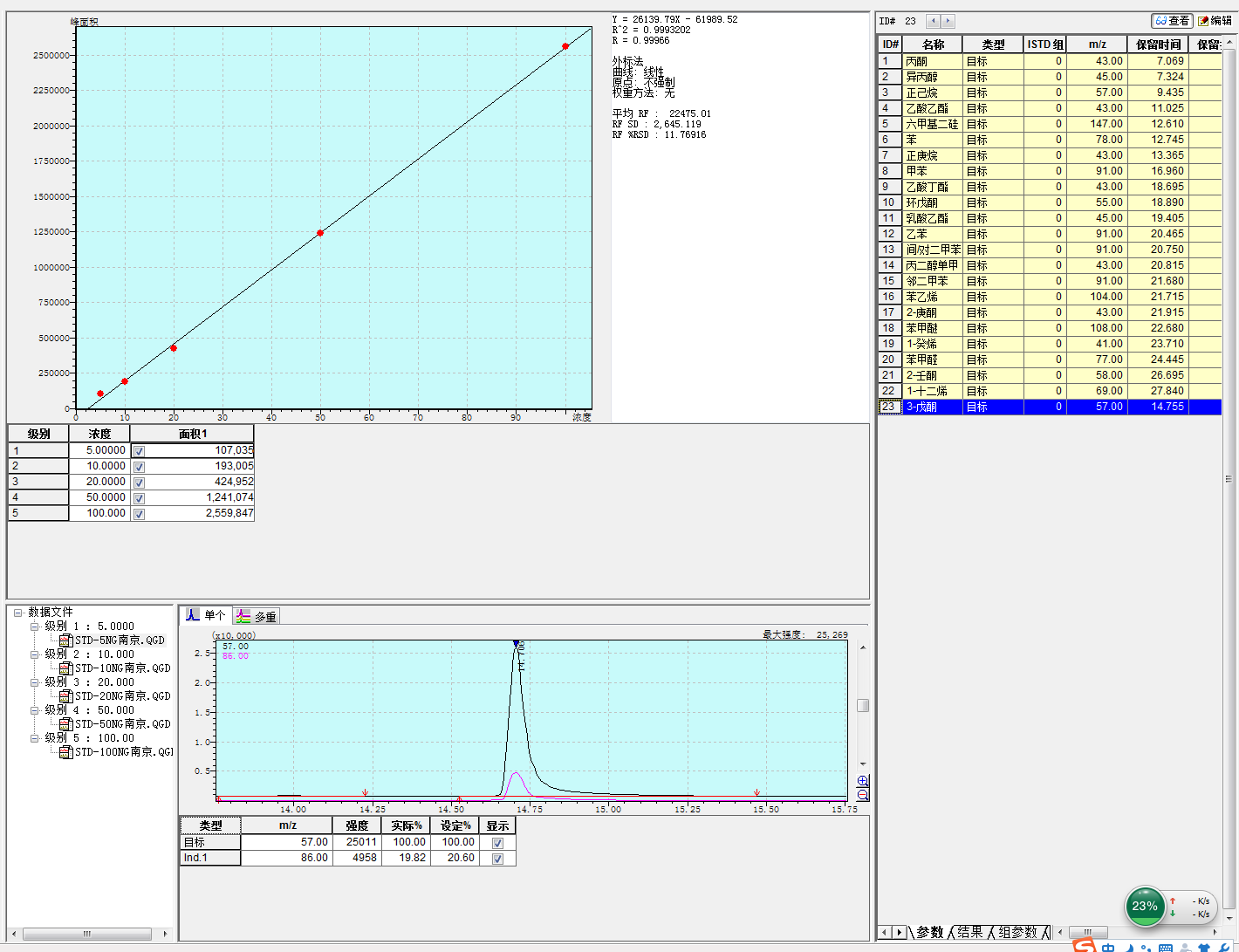Switch to 多重 (multiple) chromatogram tab
This screenshot has width=1239, height=952.
click(x=257, y=616)
